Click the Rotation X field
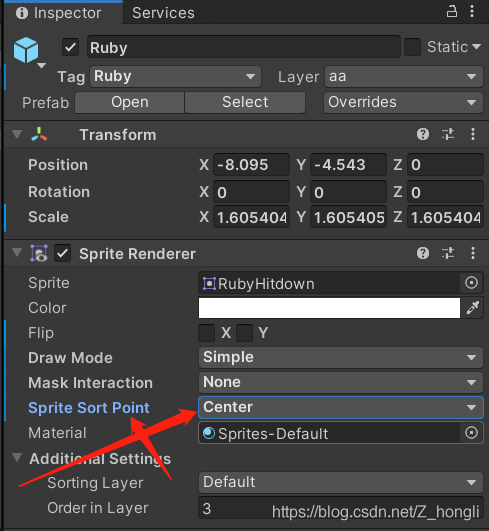The height and width of the screenshot is (531, 489). pyautogui.click(x=251, y=192)
